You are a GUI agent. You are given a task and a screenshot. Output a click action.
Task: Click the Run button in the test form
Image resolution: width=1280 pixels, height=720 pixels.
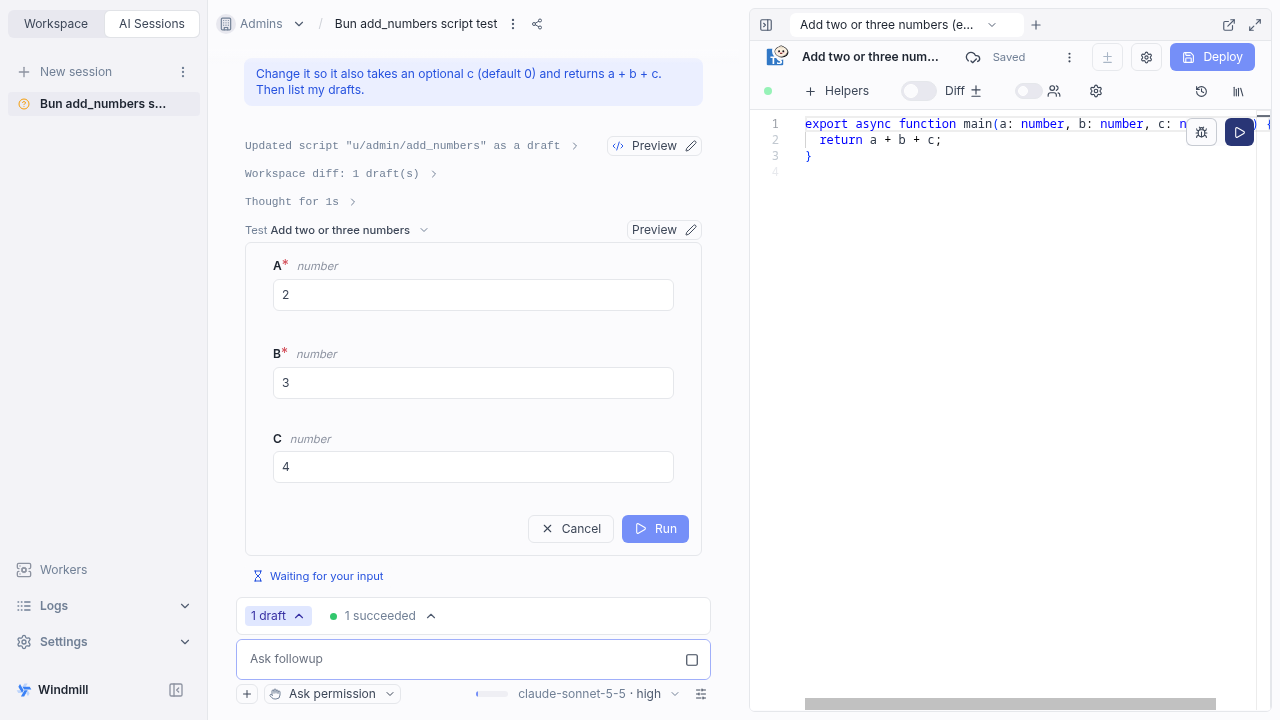pos(655,529)
